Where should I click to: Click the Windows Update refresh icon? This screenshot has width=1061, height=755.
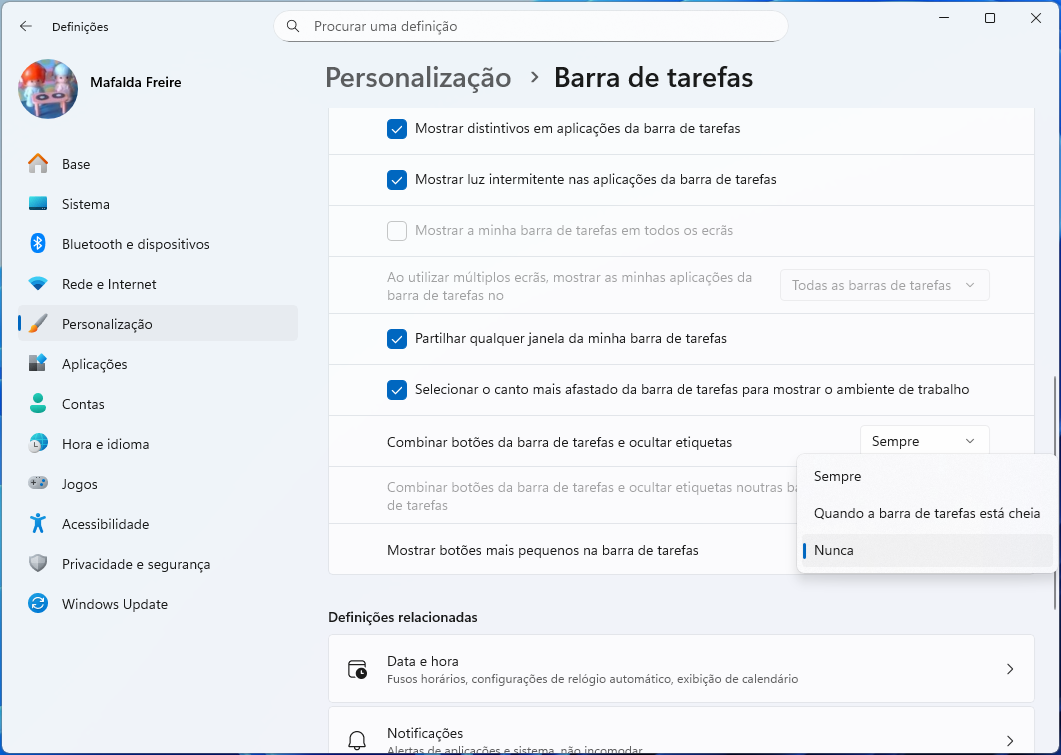click(38, 604)
